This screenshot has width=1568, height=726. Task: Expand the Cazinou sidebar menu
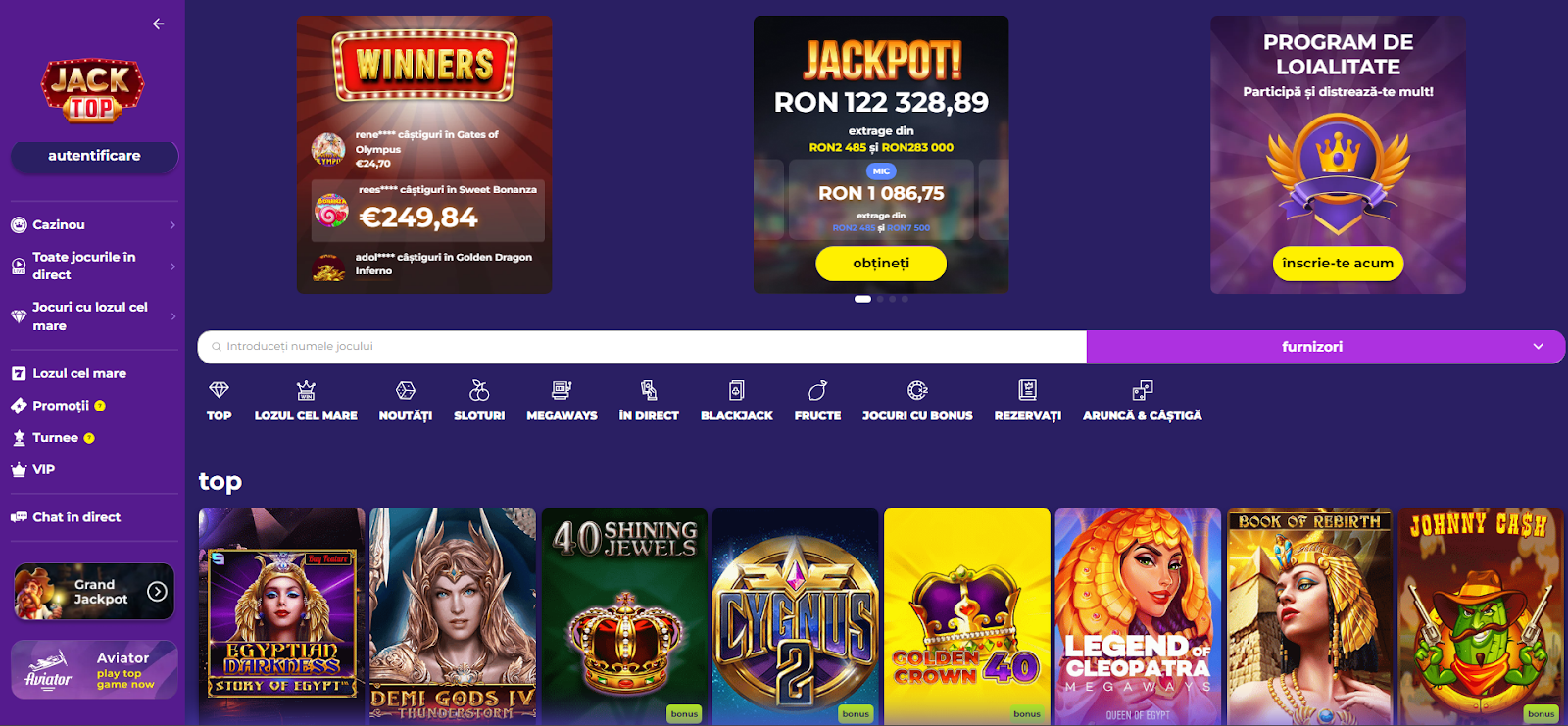[93, 224]
